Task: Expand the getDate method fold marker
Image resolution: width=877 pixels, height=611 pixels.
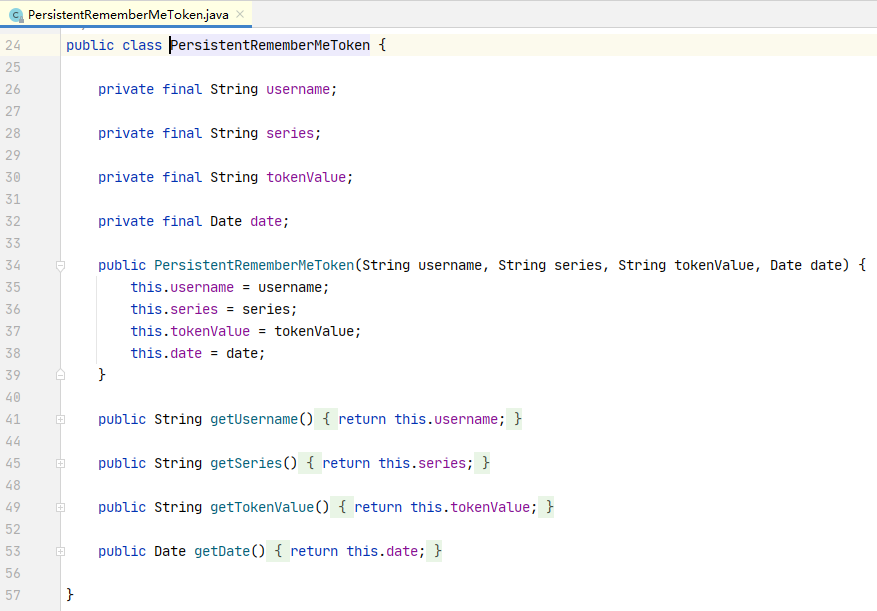Action: point(60,551)
